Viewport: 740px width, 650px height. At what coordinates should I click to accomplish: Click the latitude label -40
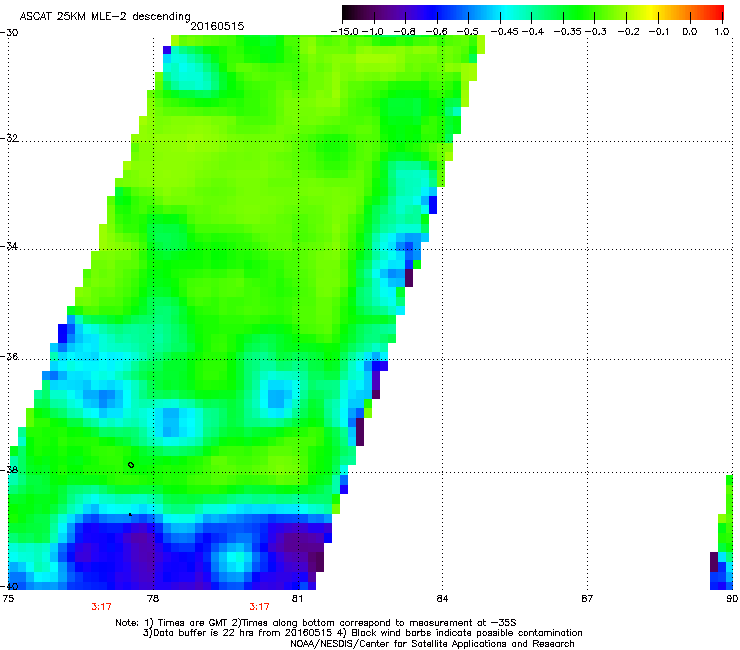tap(9, 586)
